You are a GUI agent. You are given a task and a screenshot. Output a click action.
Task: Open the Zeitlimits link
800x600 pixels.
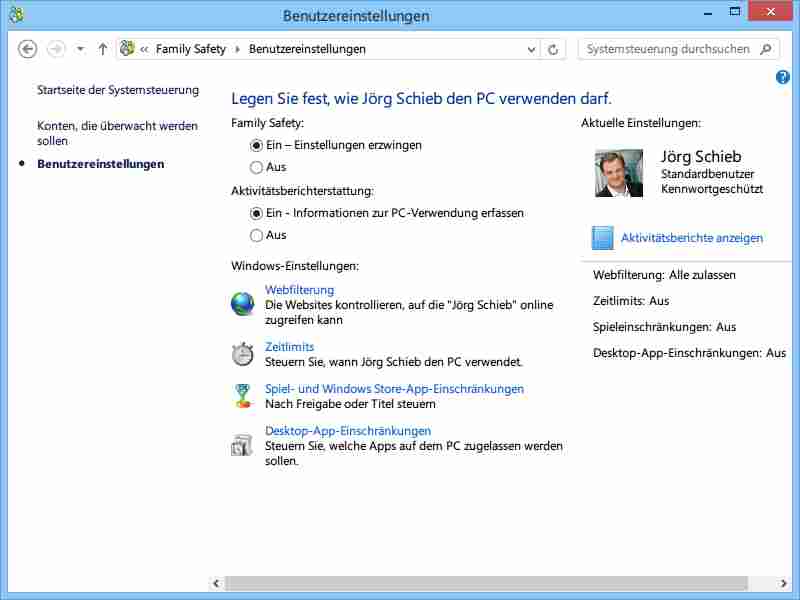point(289,347)
